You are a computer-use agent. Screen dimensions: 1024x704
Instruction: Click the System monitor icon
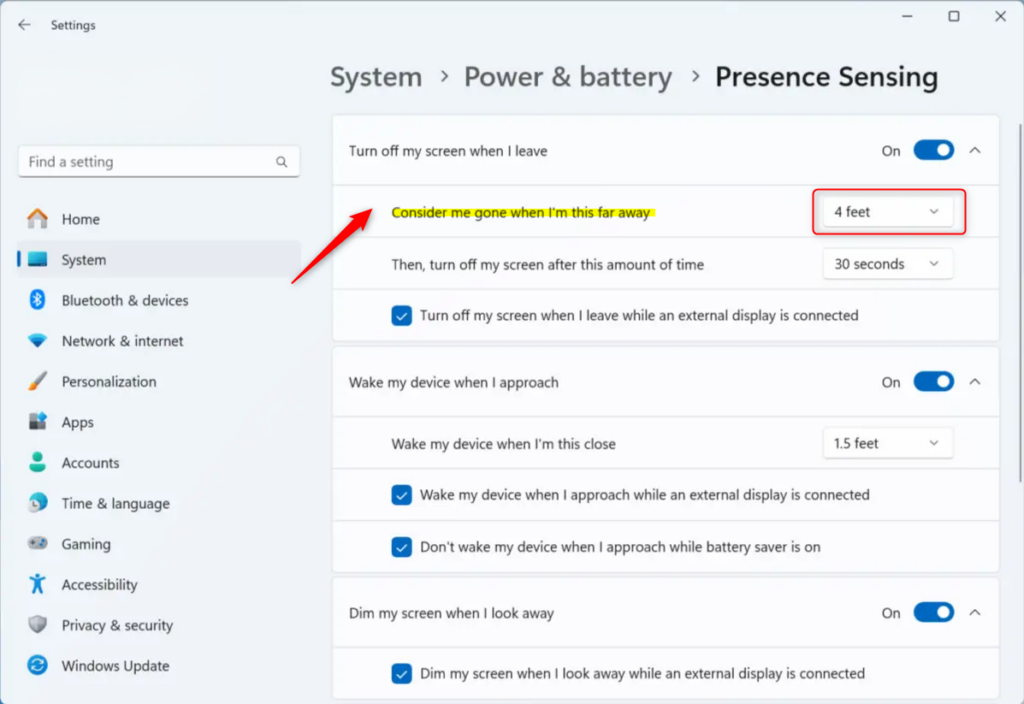(x=37, y=260)
